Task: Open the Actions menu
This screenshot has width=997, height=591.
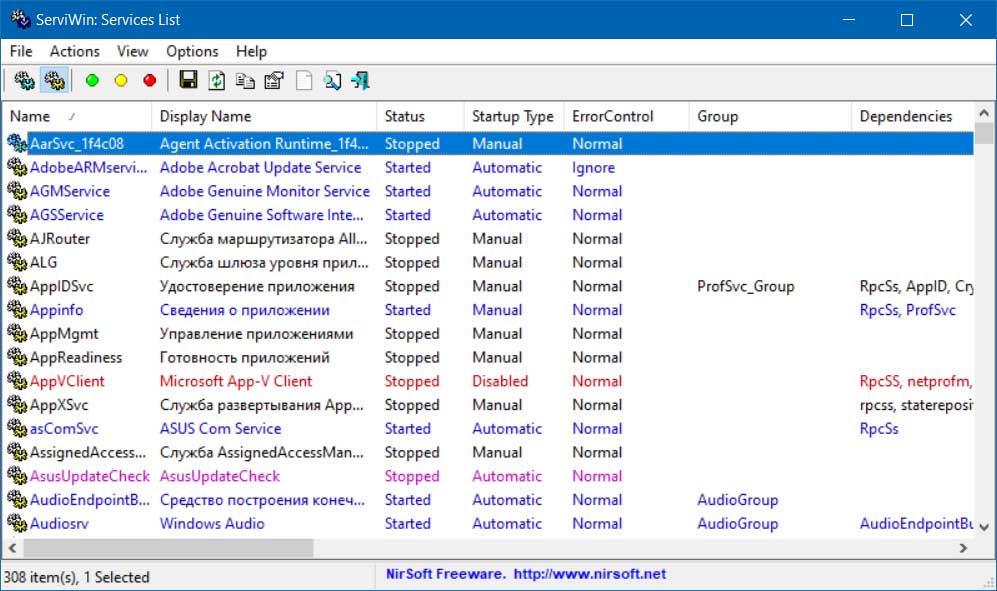Action: 75,51
